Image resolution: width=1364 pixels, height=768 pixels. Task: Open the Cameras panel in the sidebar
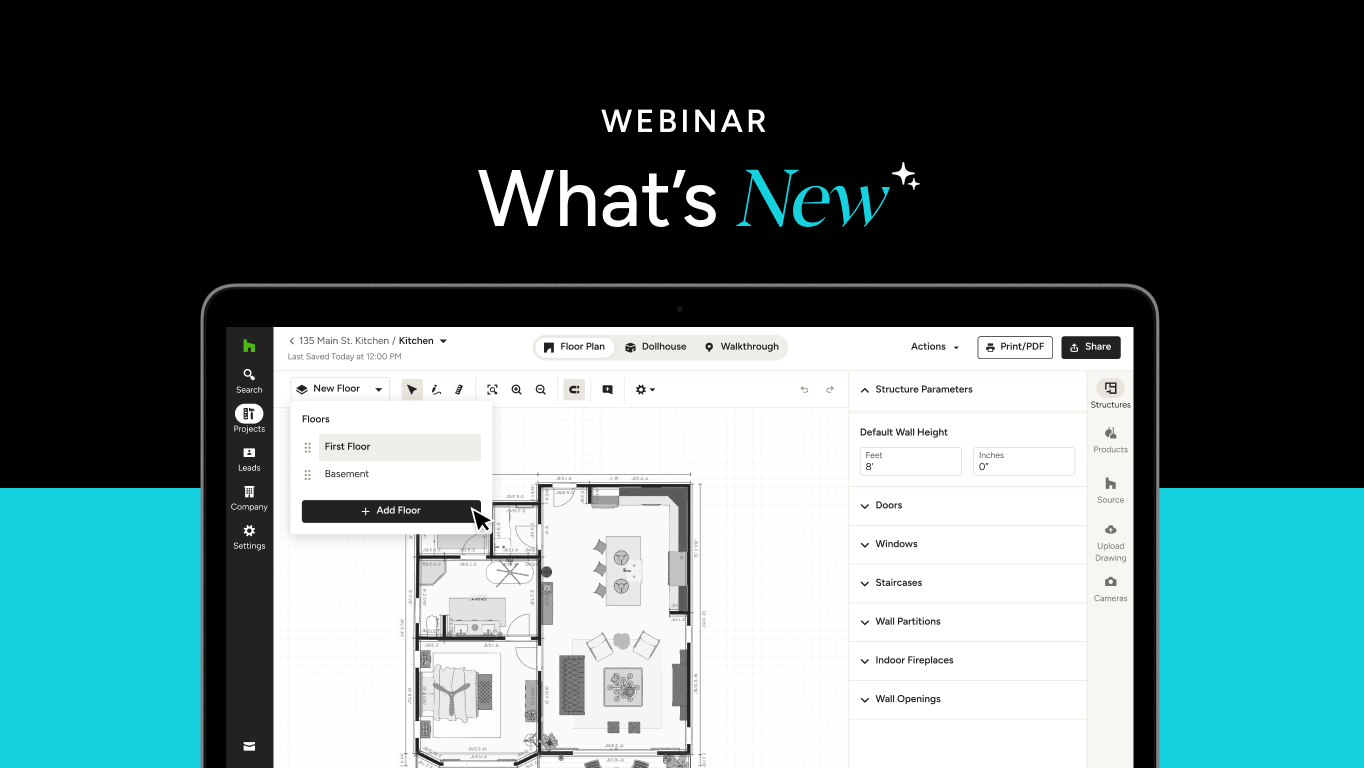(x=1110, y=588)
